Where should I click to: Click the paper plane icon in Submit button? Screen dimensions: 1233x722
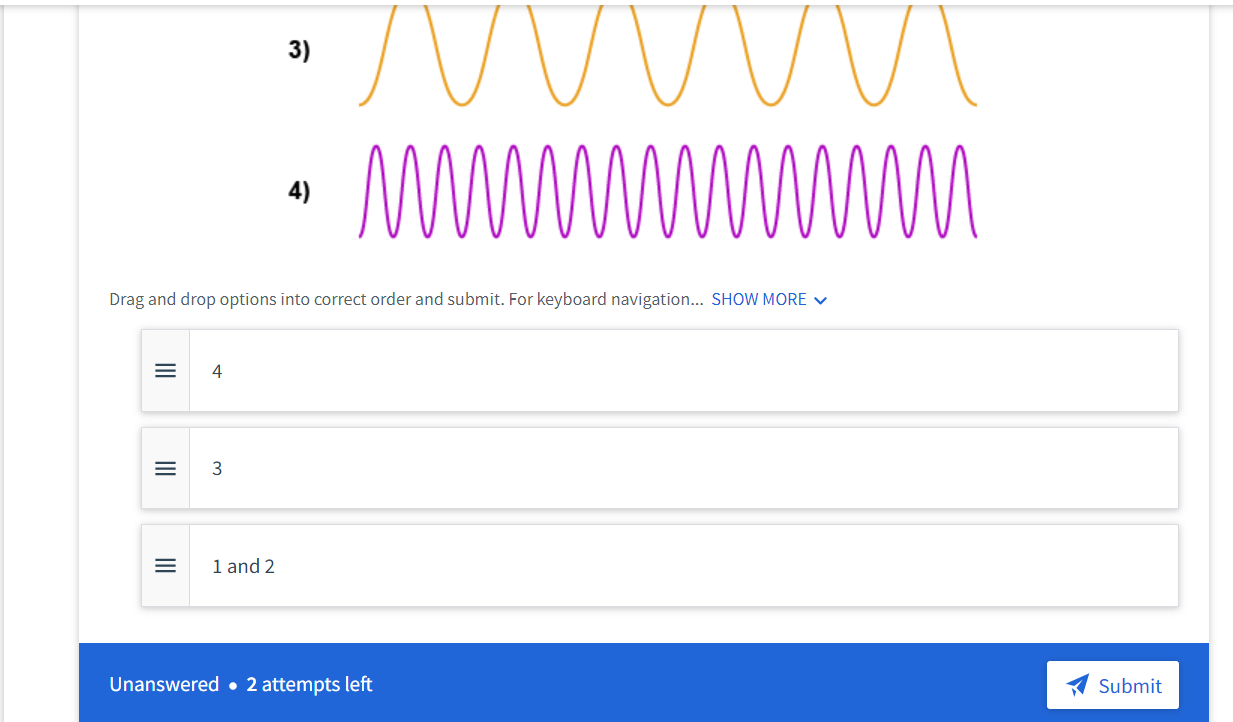point(1077,685)
